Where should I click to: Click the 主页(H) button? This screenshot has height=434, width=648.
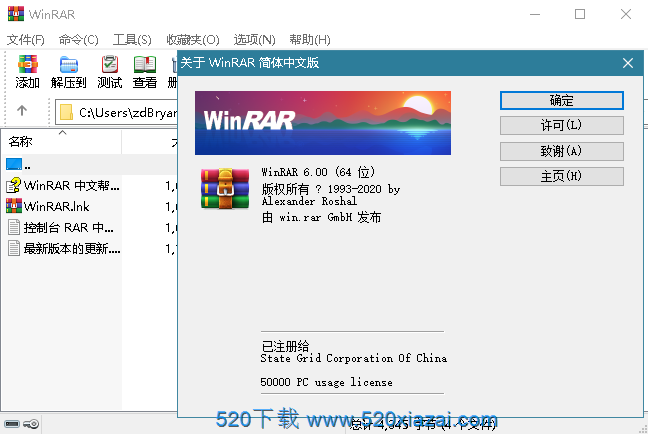point(562,176)
